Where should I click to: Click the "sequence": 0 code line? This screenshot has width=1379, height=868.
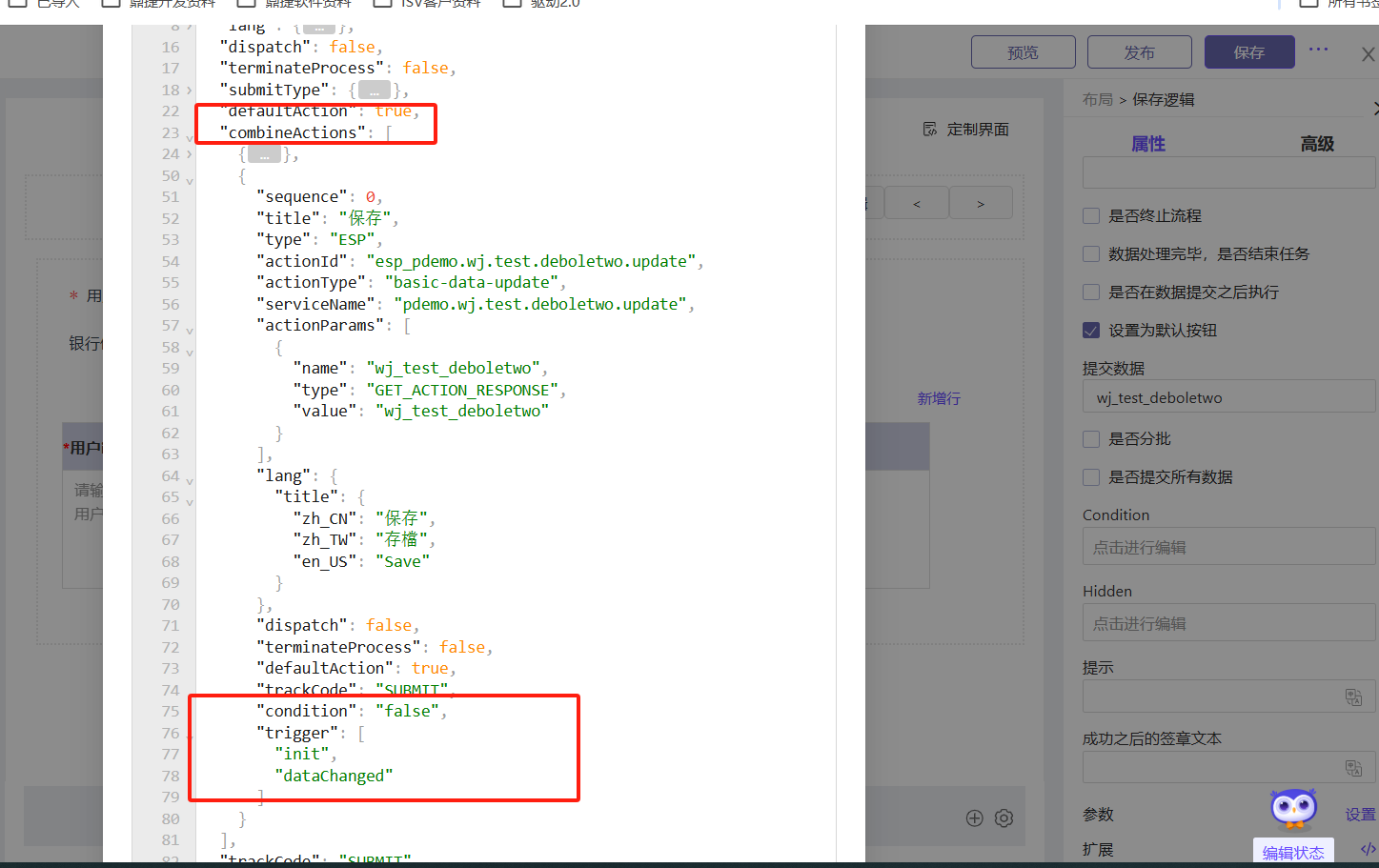pos(318,196)
